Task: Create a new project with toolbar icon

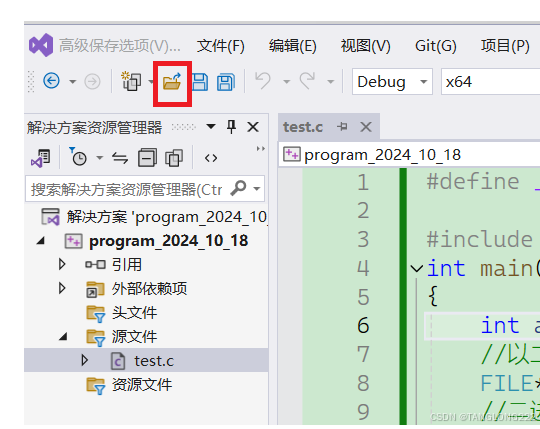Action: (x=131, y=81)
